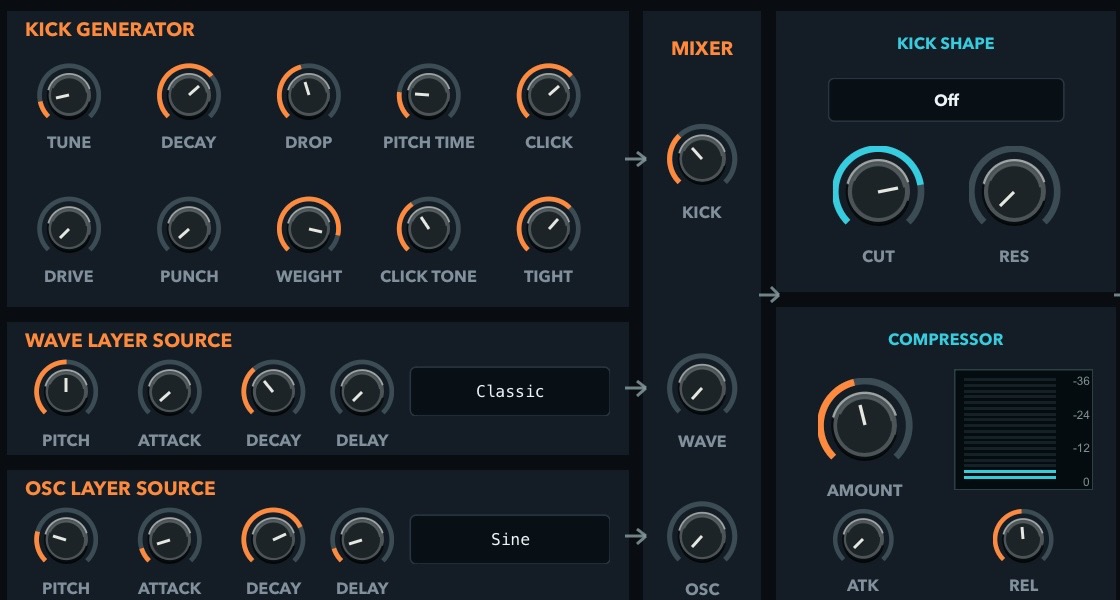Click the MIXER heading

click(x=702, y=49)
